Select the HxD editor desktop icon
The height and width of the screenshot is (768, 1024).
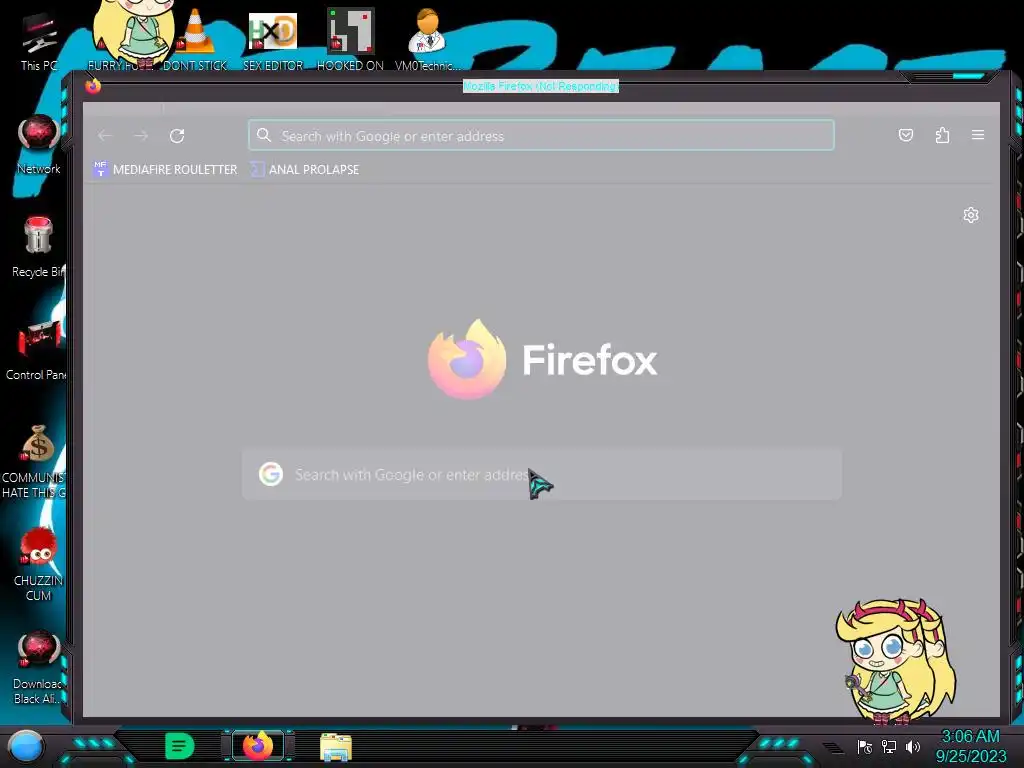pyautogui.click(x=273, y=40)
